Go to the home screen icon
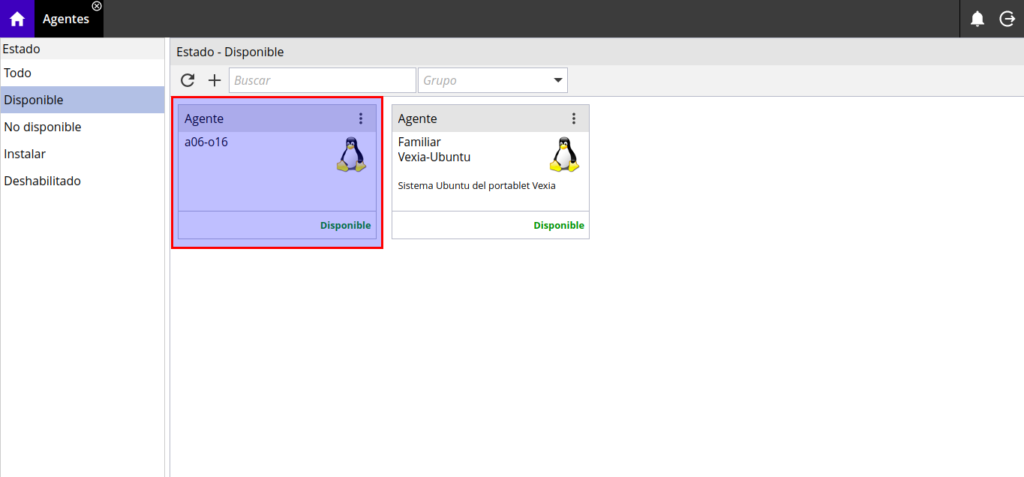 (x=17, y=19)
